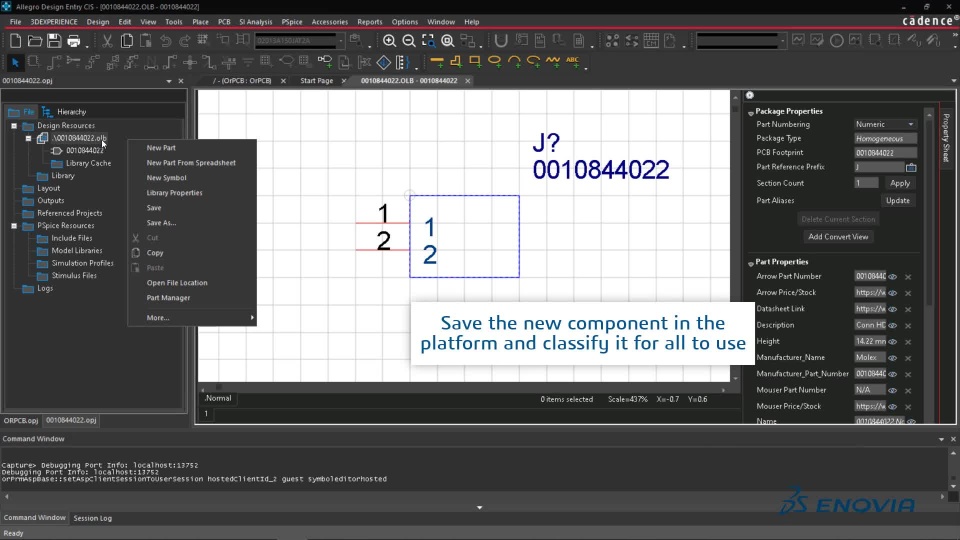Image resolution: width=960 pixels, height=540 pixels.
Task: Collapse the Part Properties section
Action: (751, 263)
